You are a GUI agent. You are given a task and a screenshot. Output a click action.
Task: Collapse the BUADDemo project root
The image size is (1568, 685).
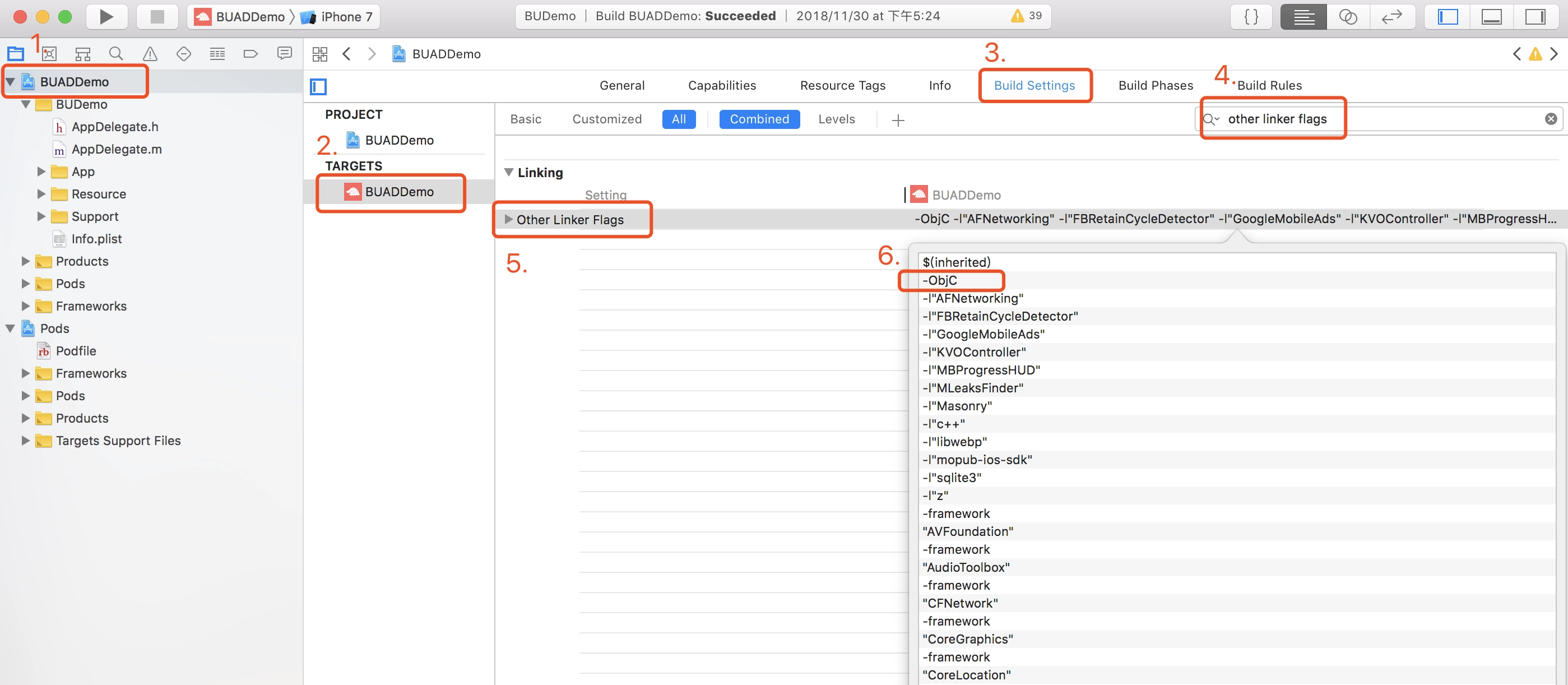coord(10,82)
